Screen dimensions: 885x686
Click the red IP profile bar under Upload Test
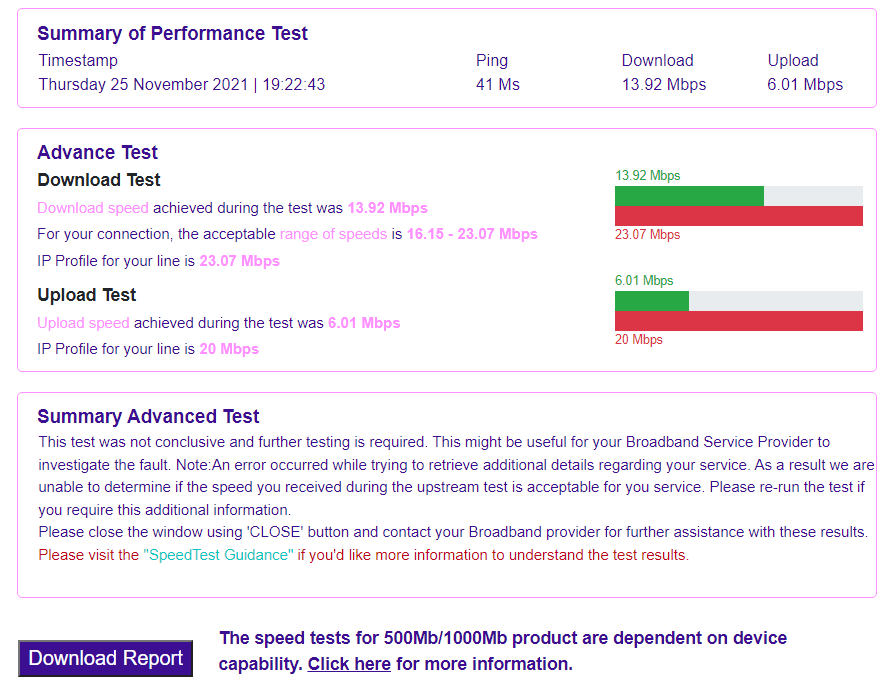pos(738,321)
